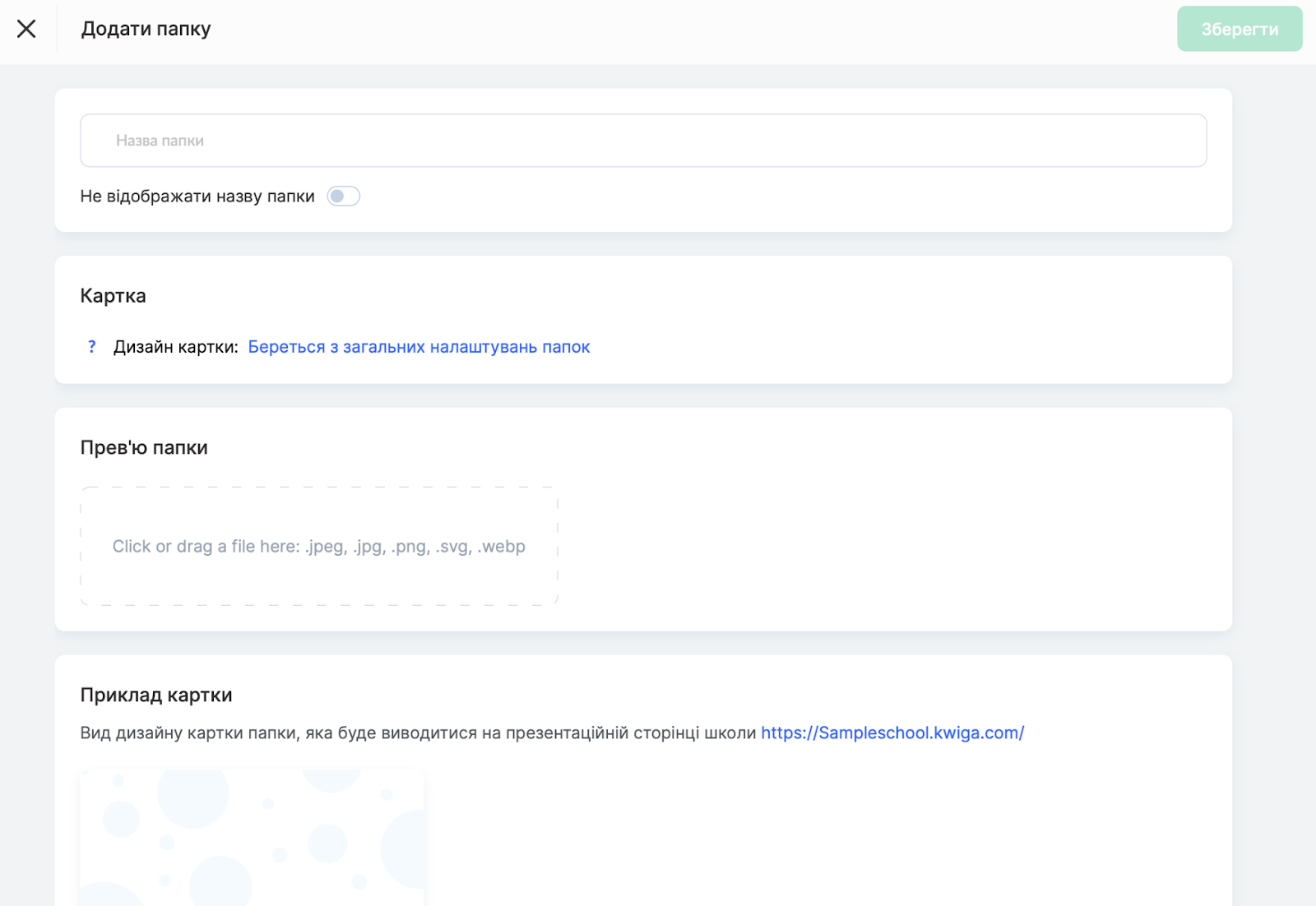Click the blue question mark help icon
This screenshot has width=1316, height=906.
[x=91, y=347]
